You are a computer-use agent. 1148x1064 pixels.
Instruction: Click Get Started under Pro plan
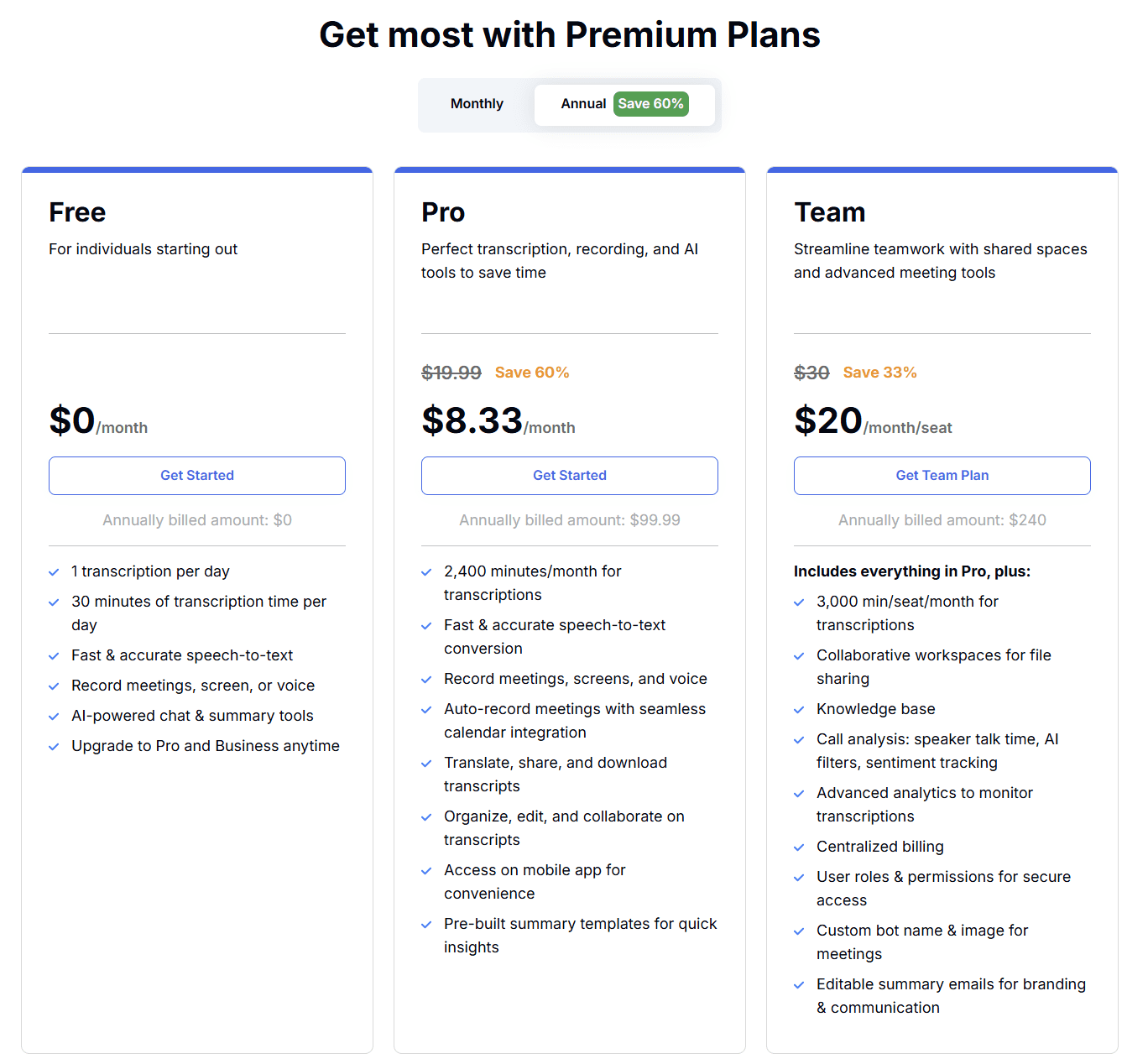pyautogui.click(x=570, y=476)
